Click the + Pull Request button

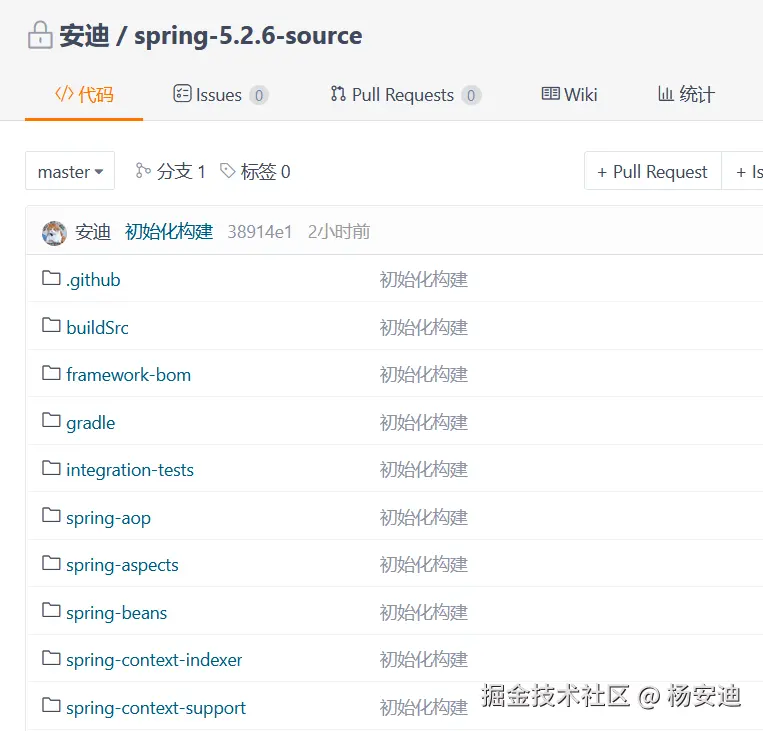[x=653, y=171]
